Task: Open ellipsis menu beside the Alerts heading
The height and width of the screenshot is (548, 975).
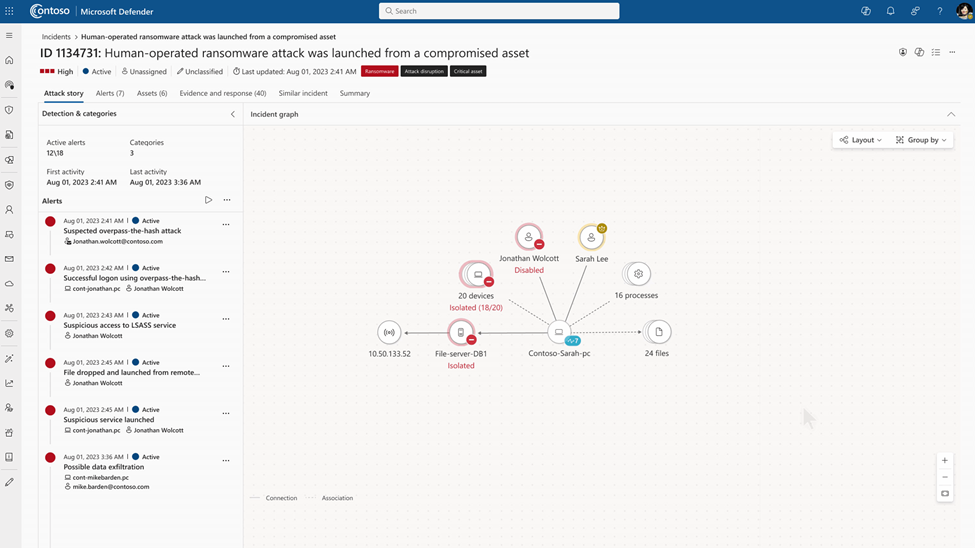Action: [x=227, y=200]
